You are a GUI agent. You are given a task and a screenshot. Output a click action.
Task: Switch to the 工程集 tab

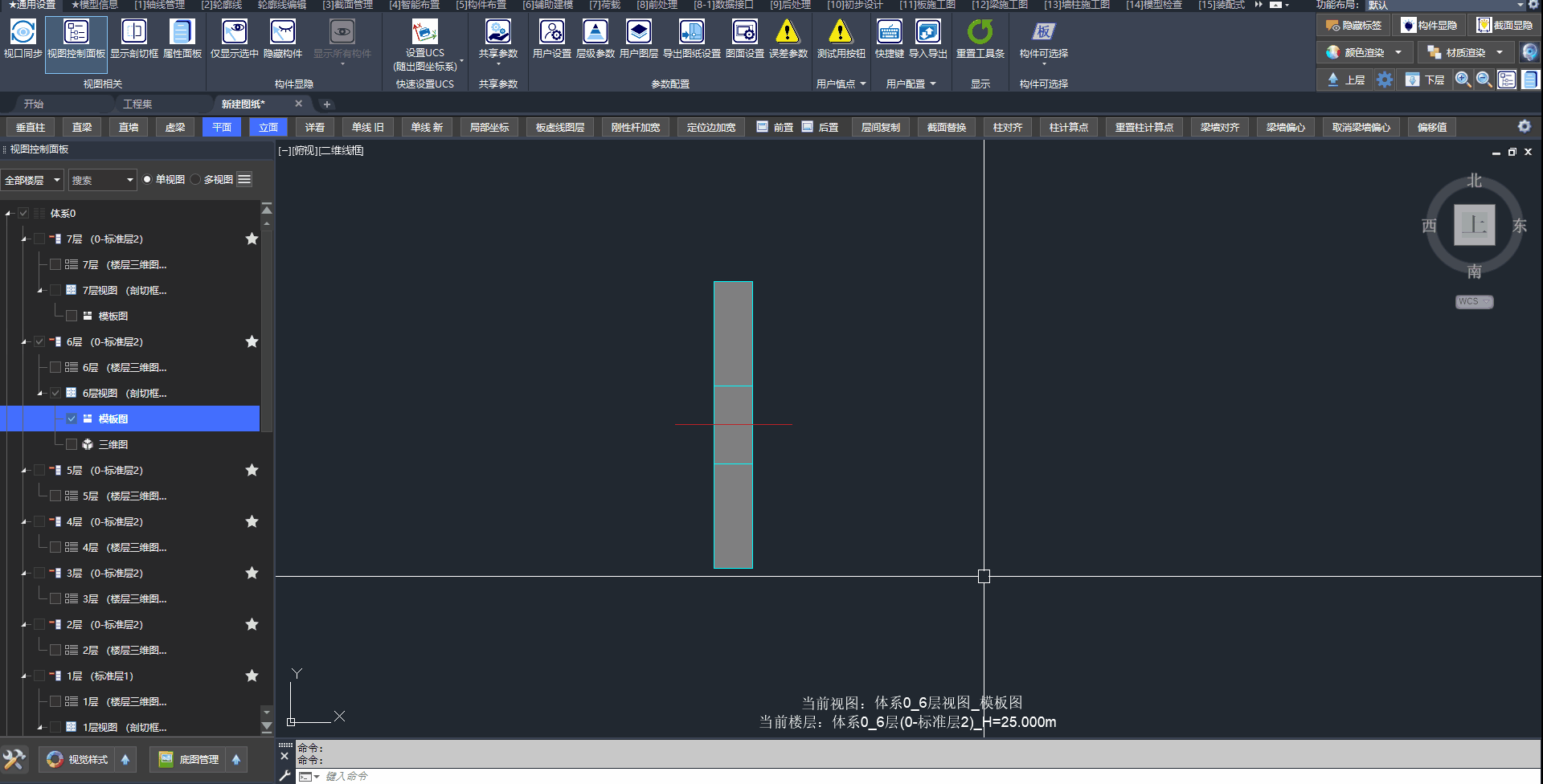pyautogui.click(x=137, y=104)
